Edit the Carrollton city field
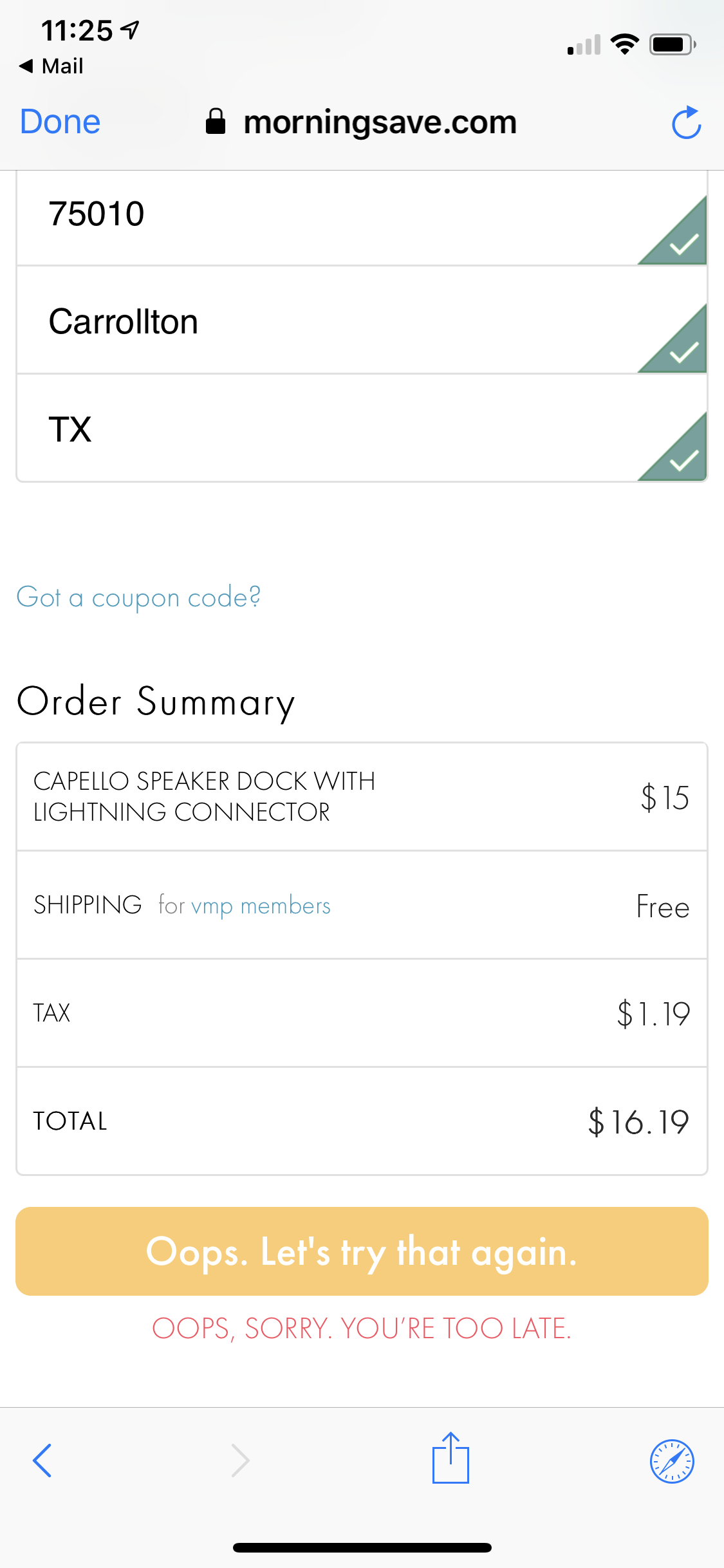Image resolution: width=724 pixels, height=1568 pixels. tap(322, 322)
